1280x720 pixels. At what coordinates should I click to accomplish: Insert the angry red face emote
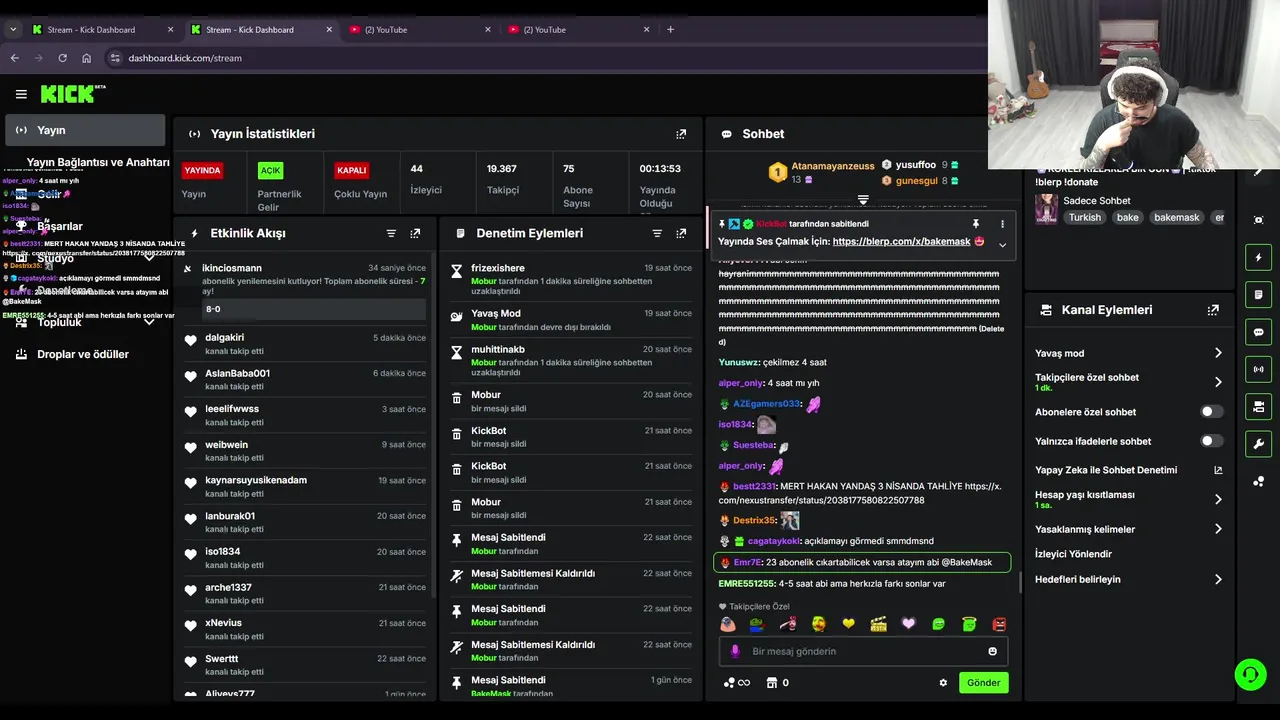click(x=998, y=624)
